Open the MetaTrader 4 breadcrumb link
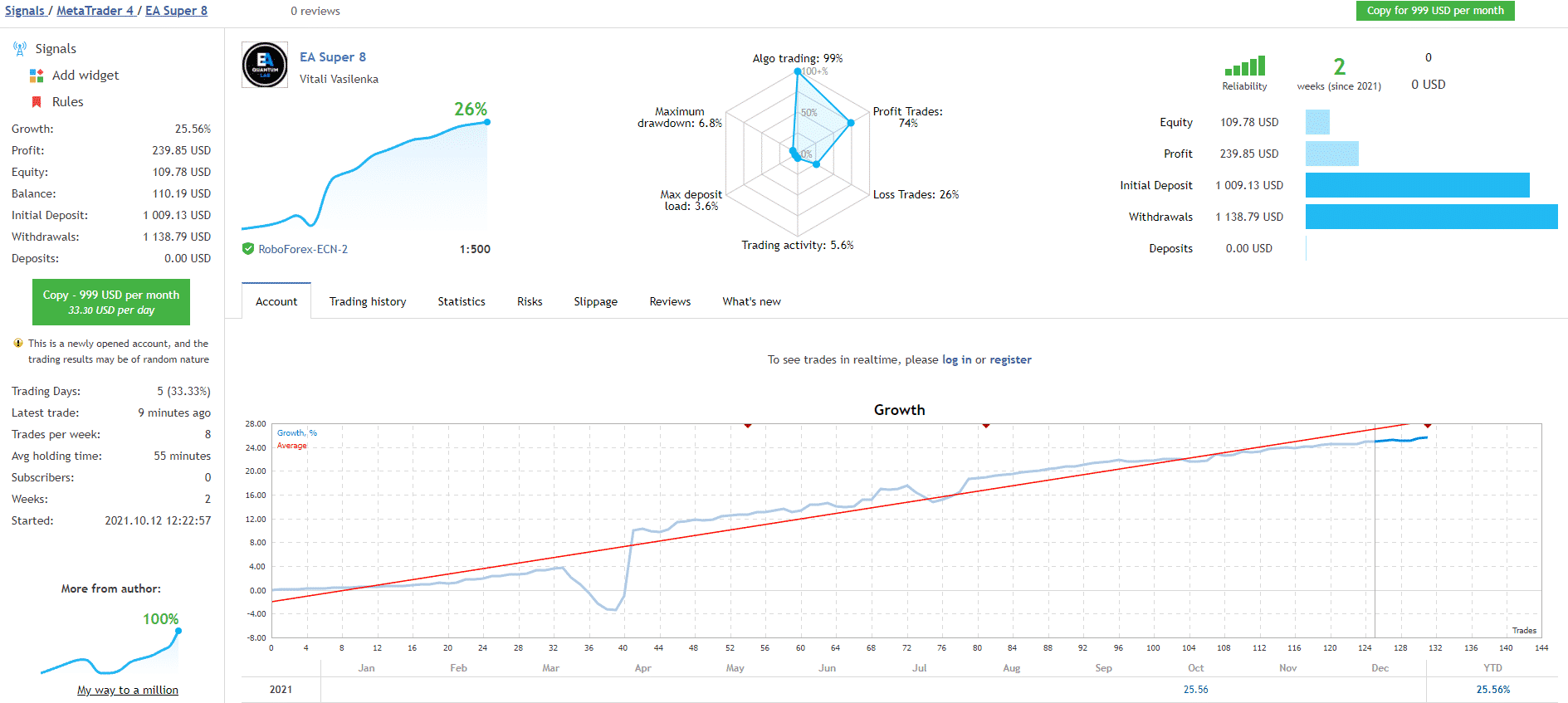1568x703 pixels. (95, 11)
